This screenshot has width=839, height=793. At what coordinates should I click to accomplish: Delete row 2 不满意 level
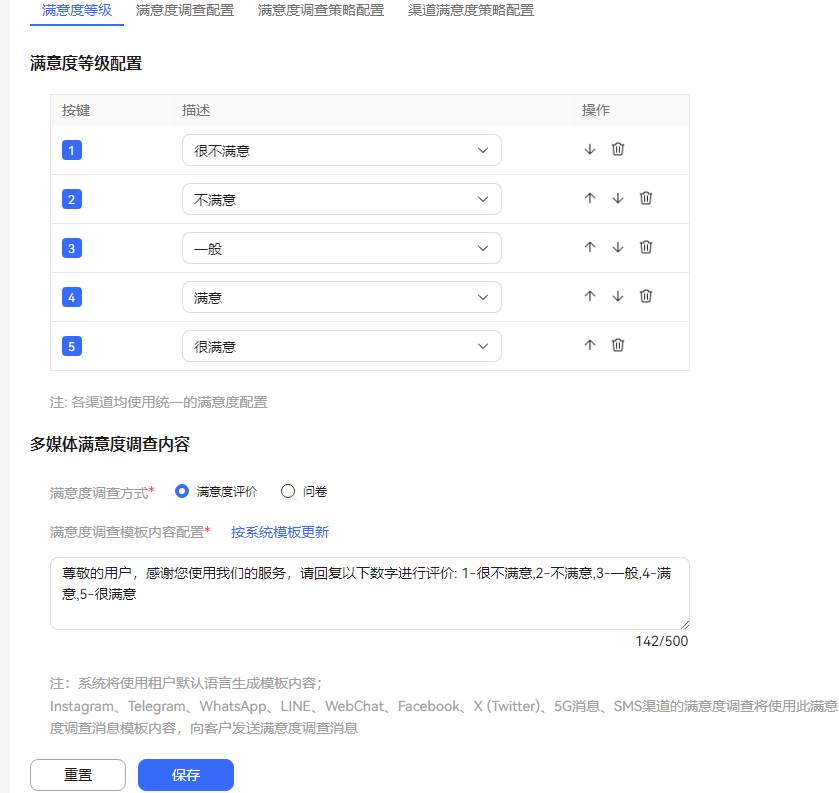(x=646, y=199)
